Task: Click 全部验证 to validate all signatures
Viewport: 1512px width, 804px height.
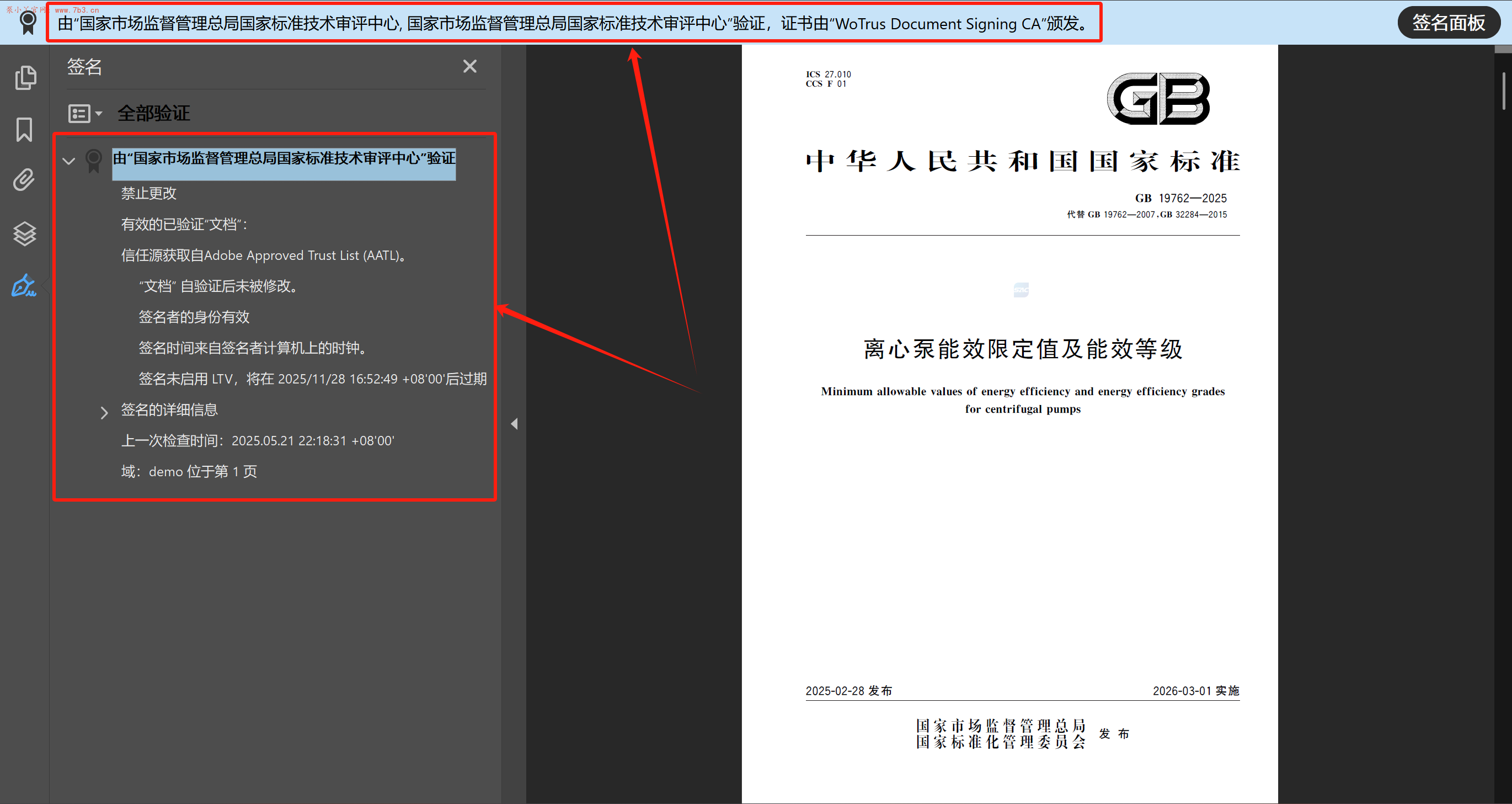Action: [x=154, y=113]
